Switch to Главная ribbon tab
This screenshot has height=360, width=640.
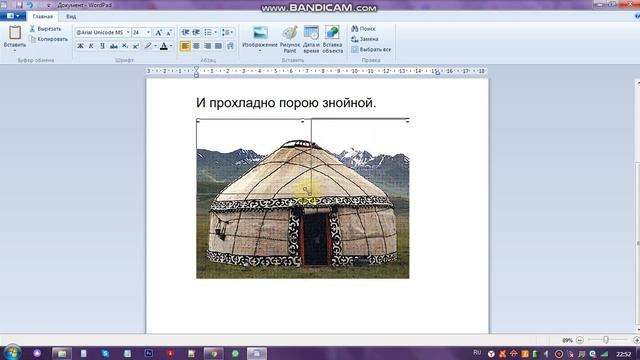(x=42, y=17)
